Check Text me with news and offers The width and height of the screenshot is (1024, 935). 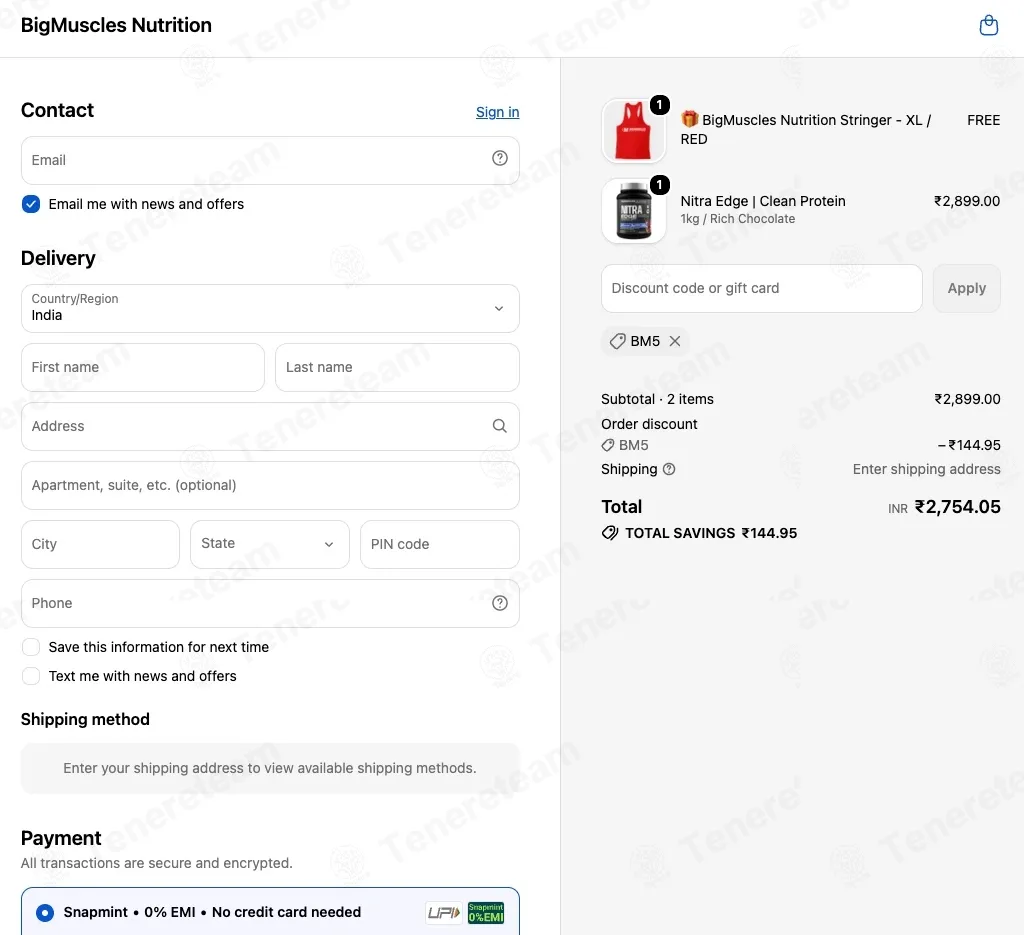31,676
